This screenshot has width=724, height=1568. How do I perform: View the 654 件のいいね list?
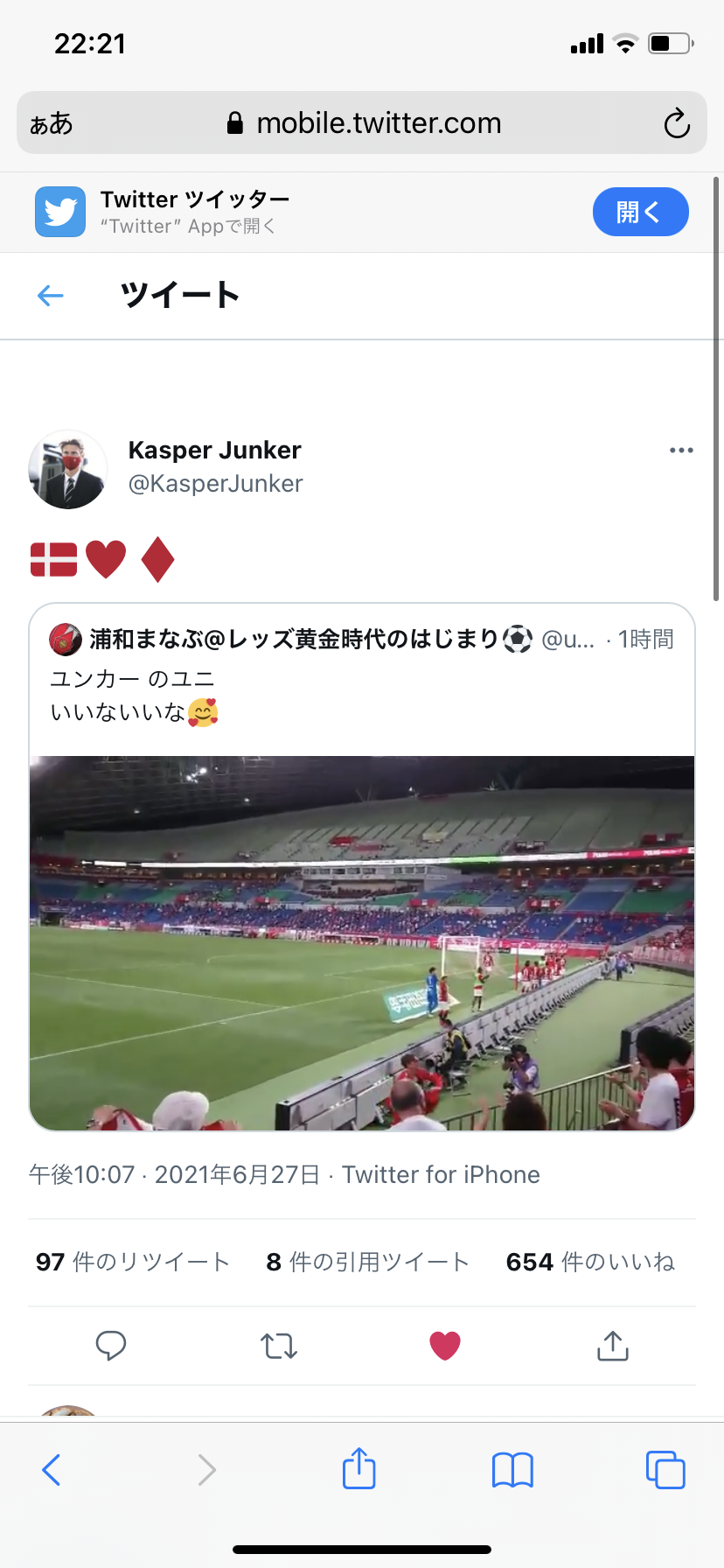click(590, 1262)
